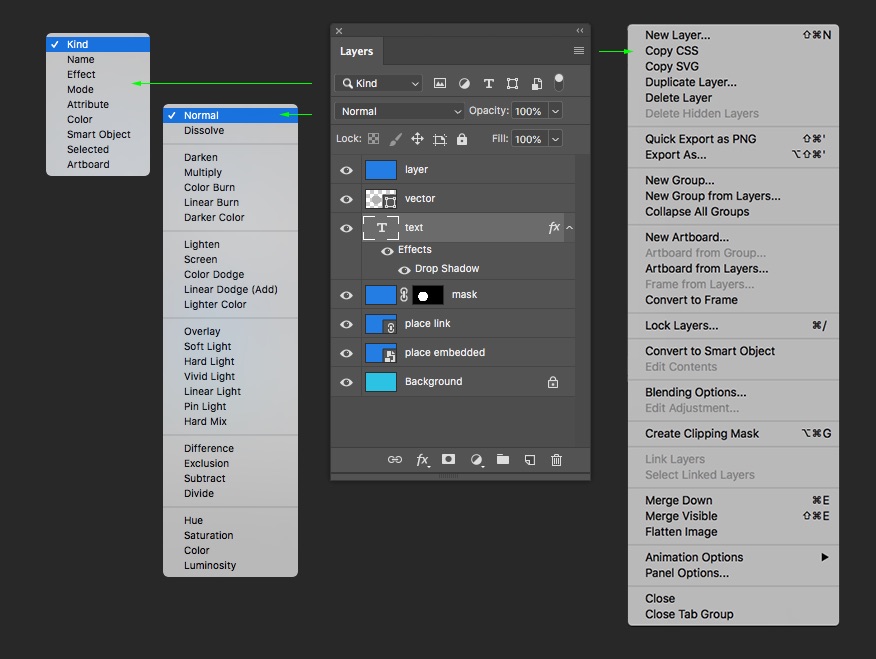Click the lock position move icon

pos(417,139)
